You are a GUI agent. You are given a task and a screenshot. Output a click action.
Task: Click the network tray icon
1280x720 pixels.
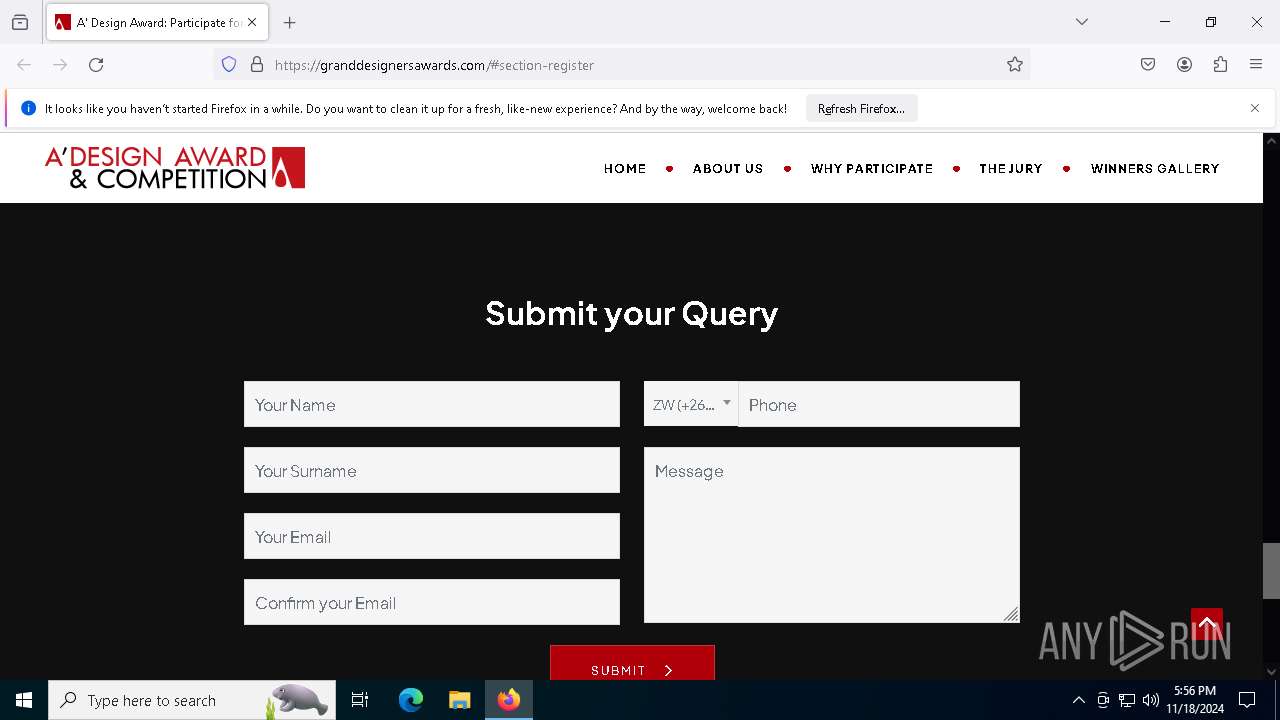[1127, 700]
